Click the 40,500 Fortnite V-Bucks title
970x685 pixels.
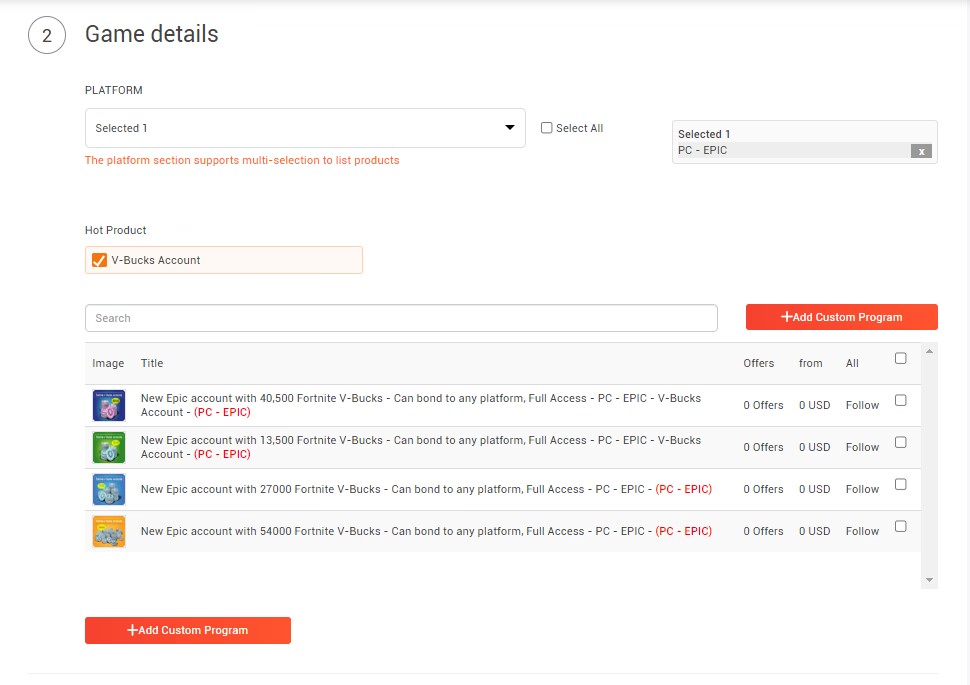(x=421, y=405)
